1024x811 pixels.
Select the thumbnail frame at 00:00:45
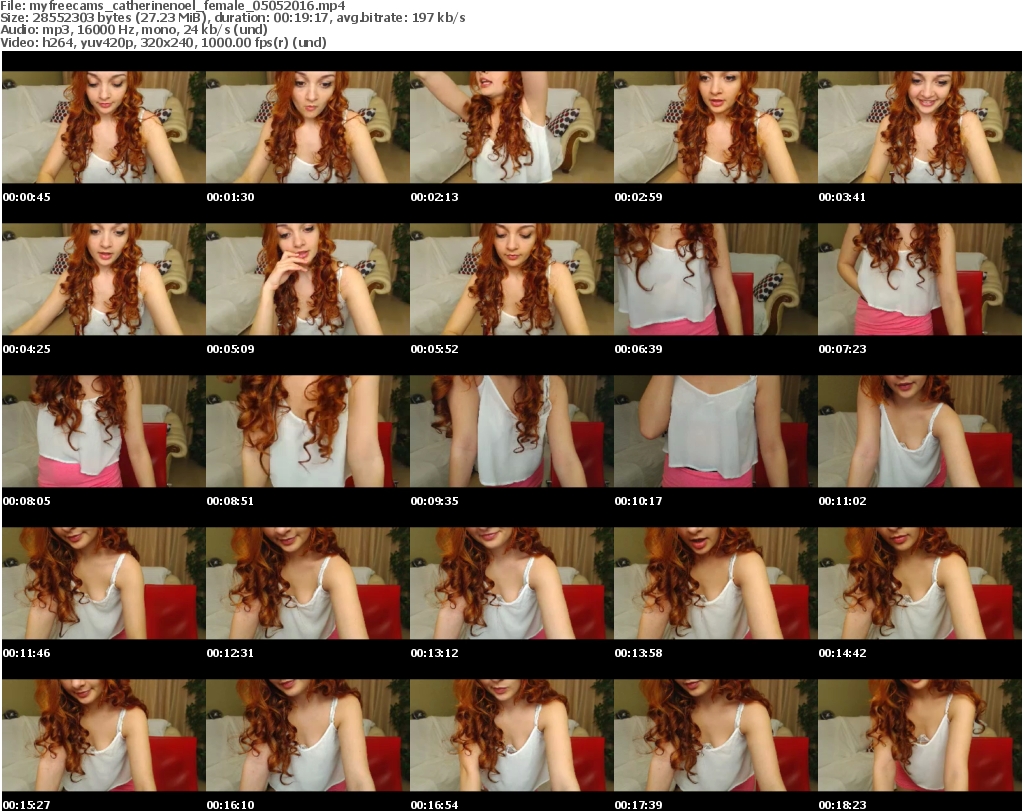[103, 127]
